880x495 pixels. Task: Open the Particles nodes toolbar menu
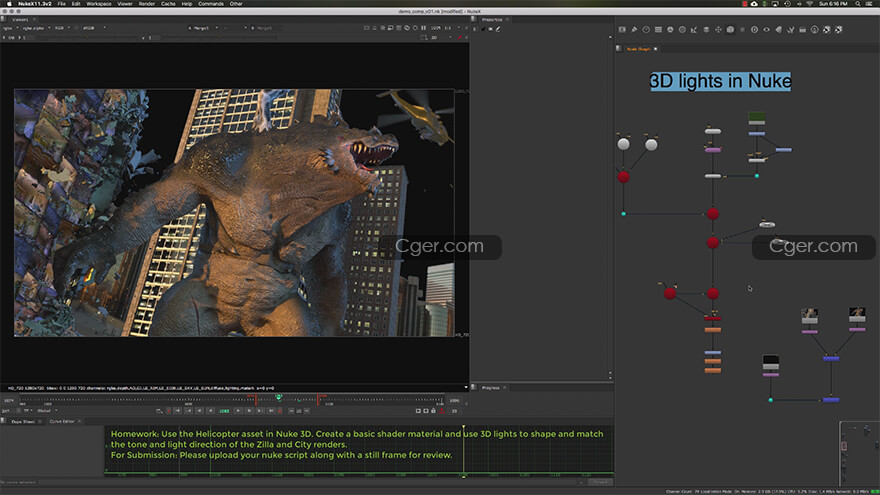(x=742, y=30)
